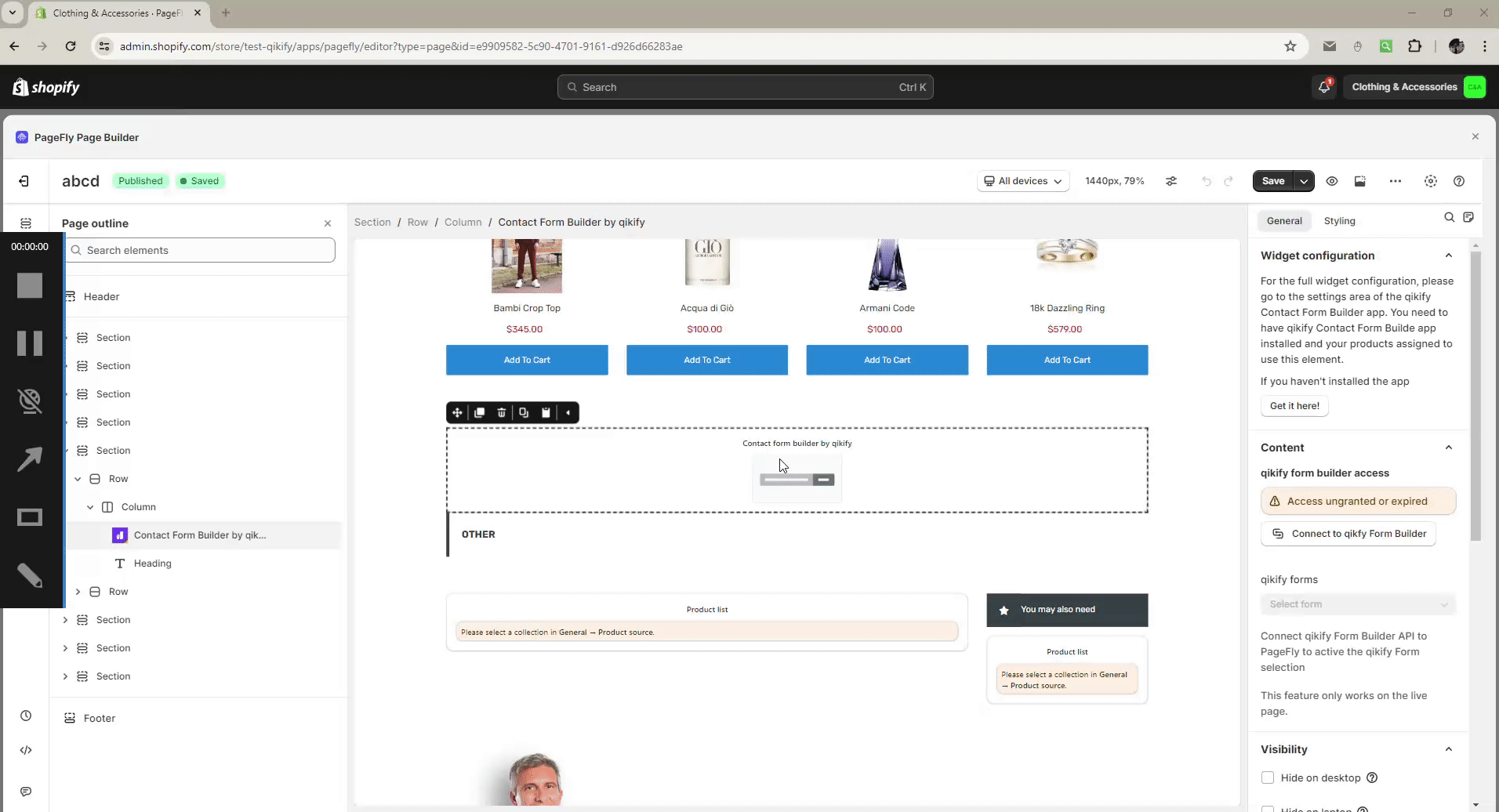Click the help question mark icon

click(1459, 181)
